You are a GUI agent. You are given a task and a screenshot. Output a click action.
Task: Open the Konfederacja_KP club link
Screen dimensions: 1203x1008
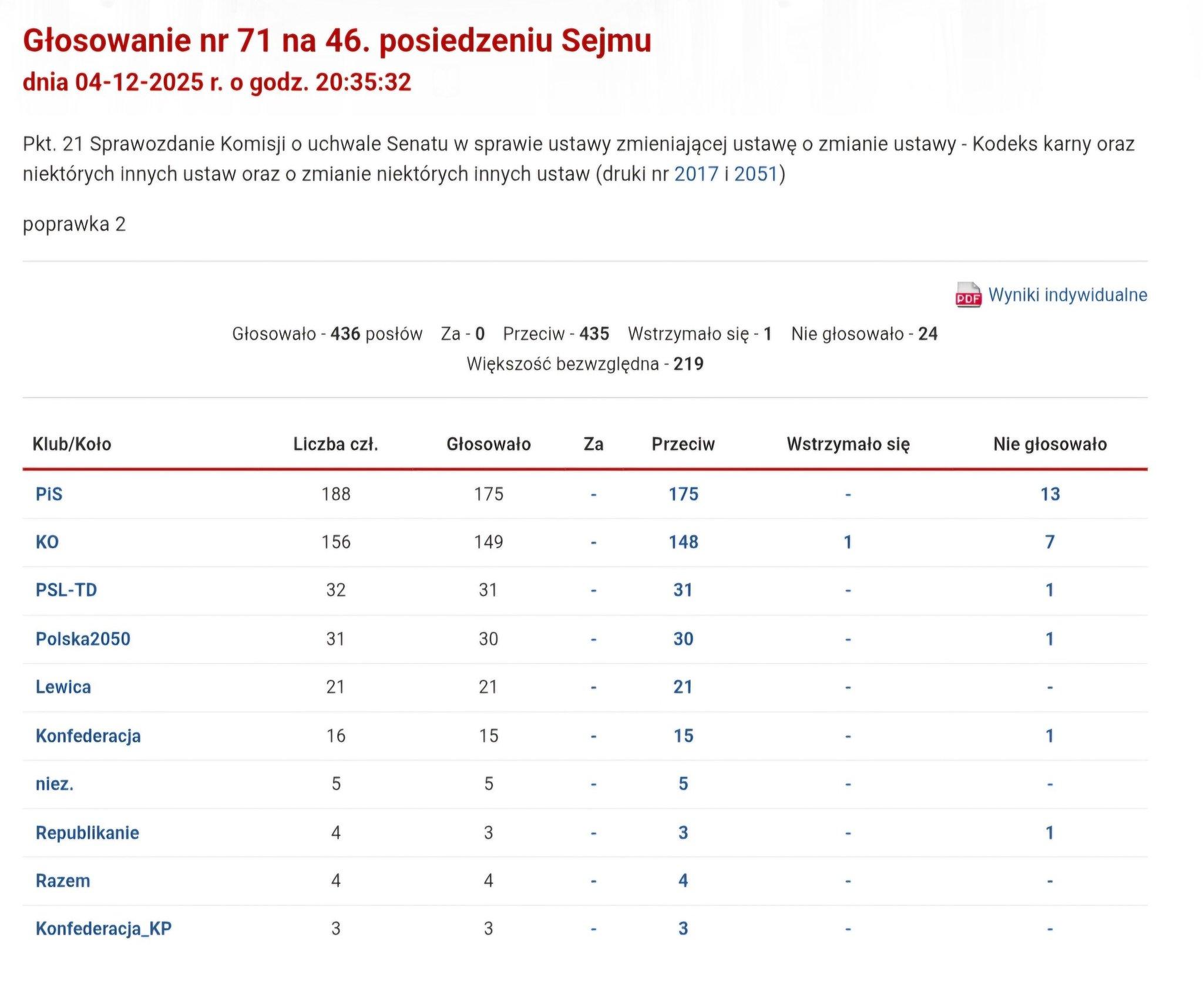point(103,929)
